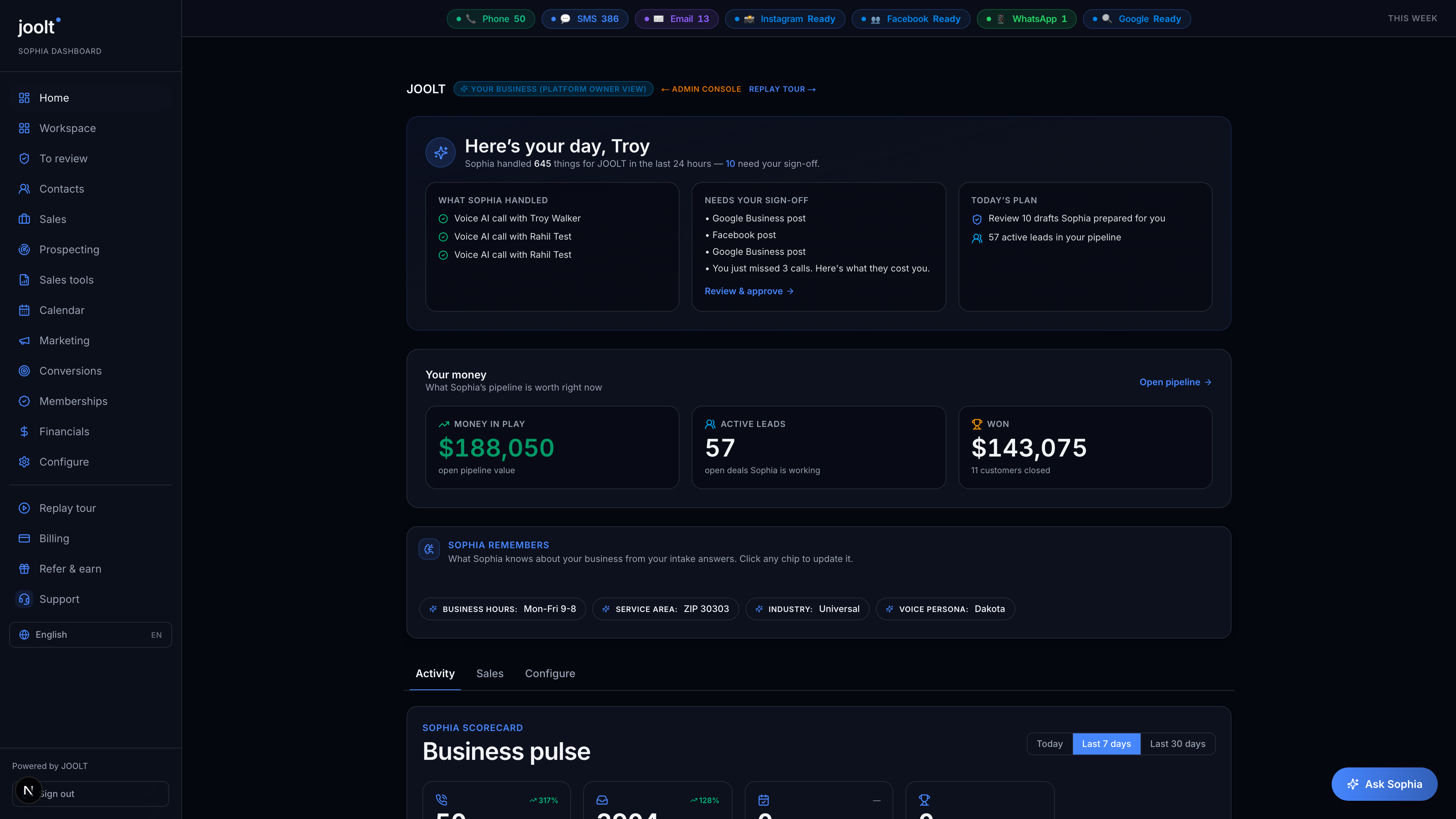Switch to the Sales tab
The image size is (1456, 819).
490,674
